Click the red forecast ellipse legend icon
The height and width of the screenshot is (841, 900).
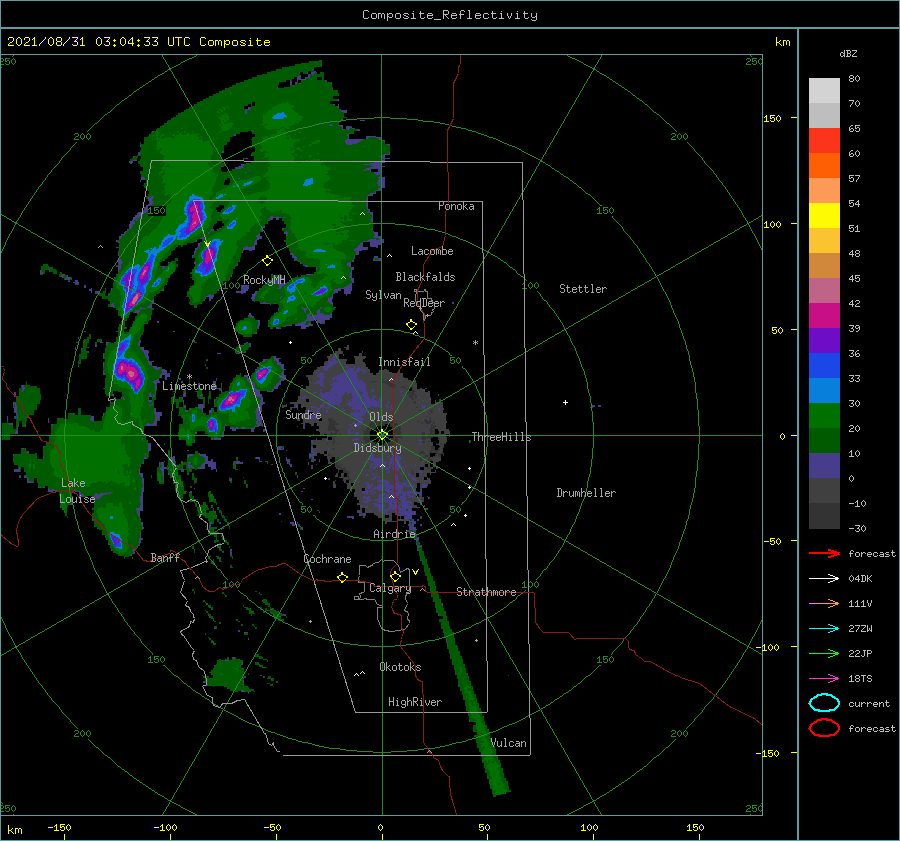click(824, 728)
